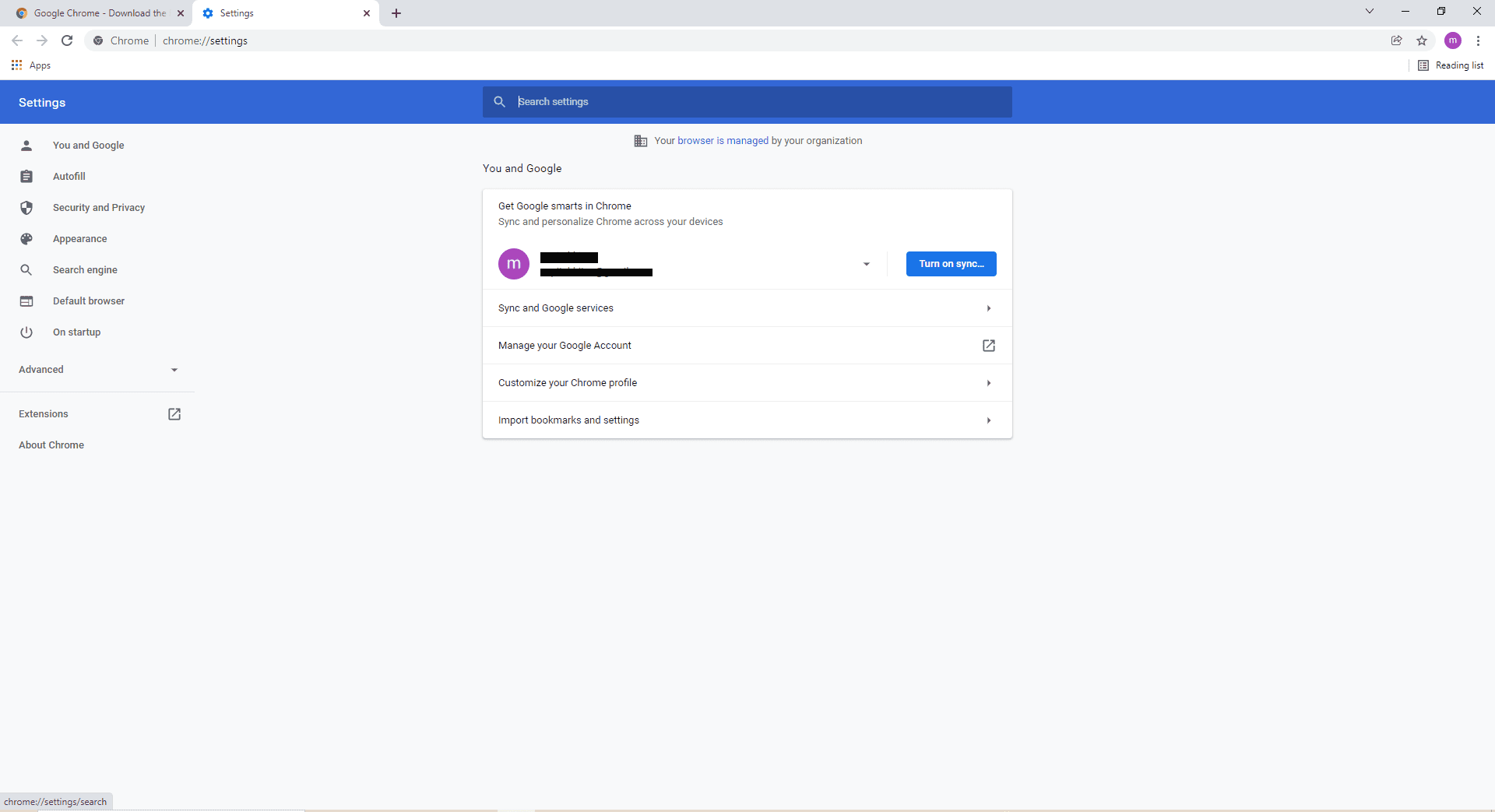Click the You and Google person icon
The width and height of the screenshot is (1495, 812).
tap(26, 146)
